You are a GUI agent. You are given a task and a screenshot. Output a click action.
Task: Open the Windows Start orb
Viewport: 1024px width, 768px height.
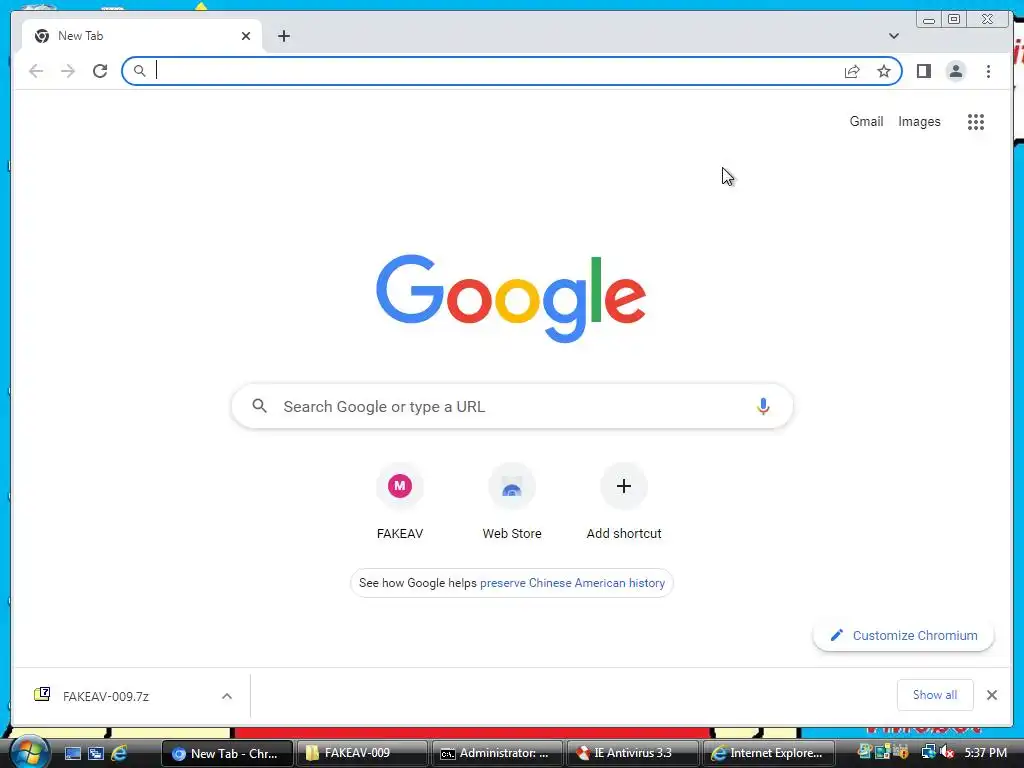point(29,752)
